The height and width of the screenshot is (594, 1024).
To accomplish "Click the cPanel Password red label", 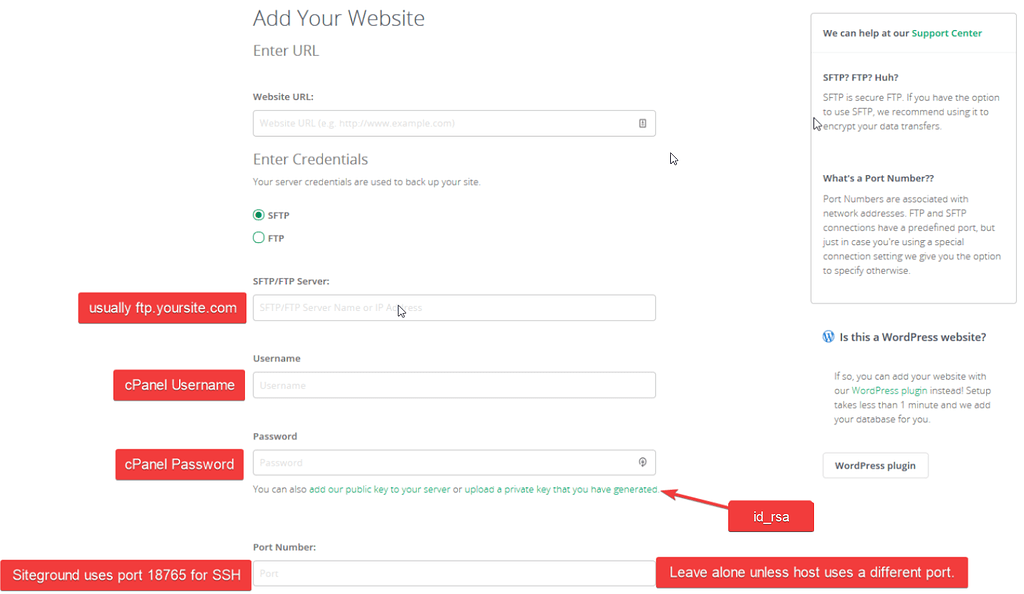I will 180,464.
